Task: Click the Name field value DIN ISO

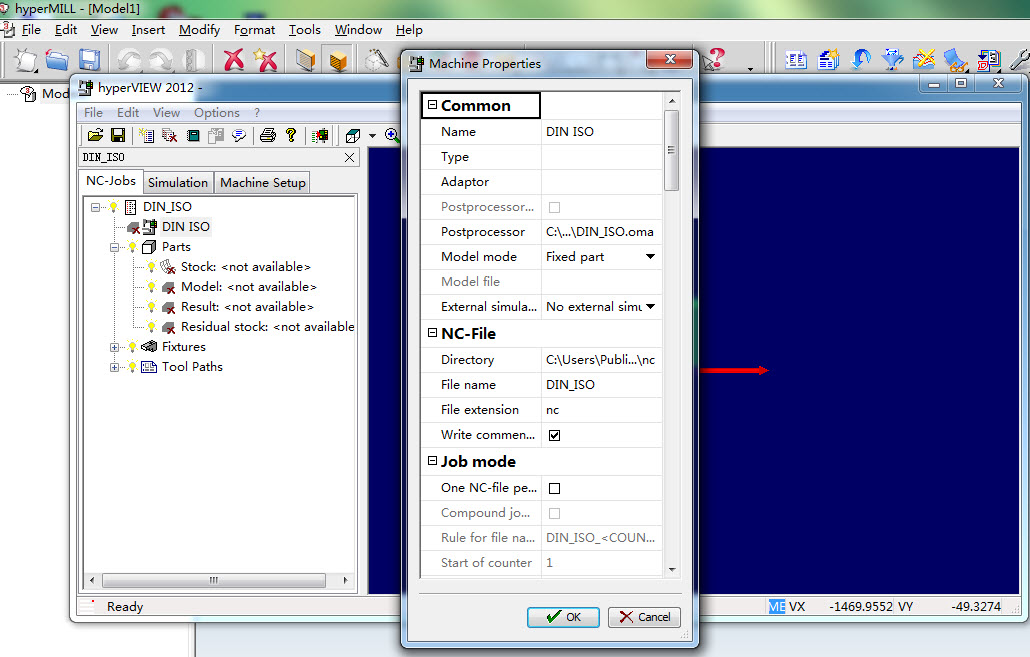Action: coord(600,131)
